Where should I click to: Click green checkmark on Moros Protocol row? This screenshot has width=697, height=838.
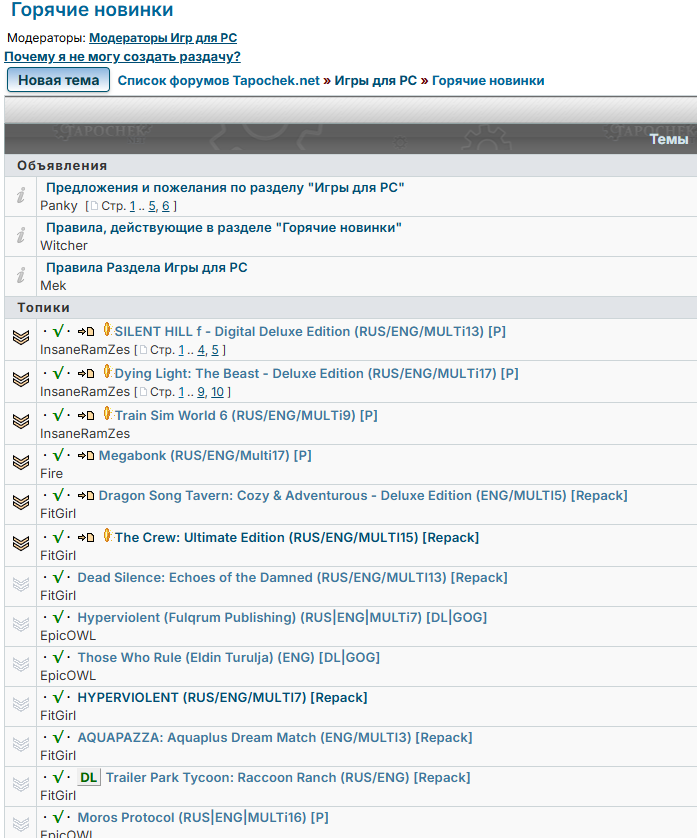click(58, 817)
